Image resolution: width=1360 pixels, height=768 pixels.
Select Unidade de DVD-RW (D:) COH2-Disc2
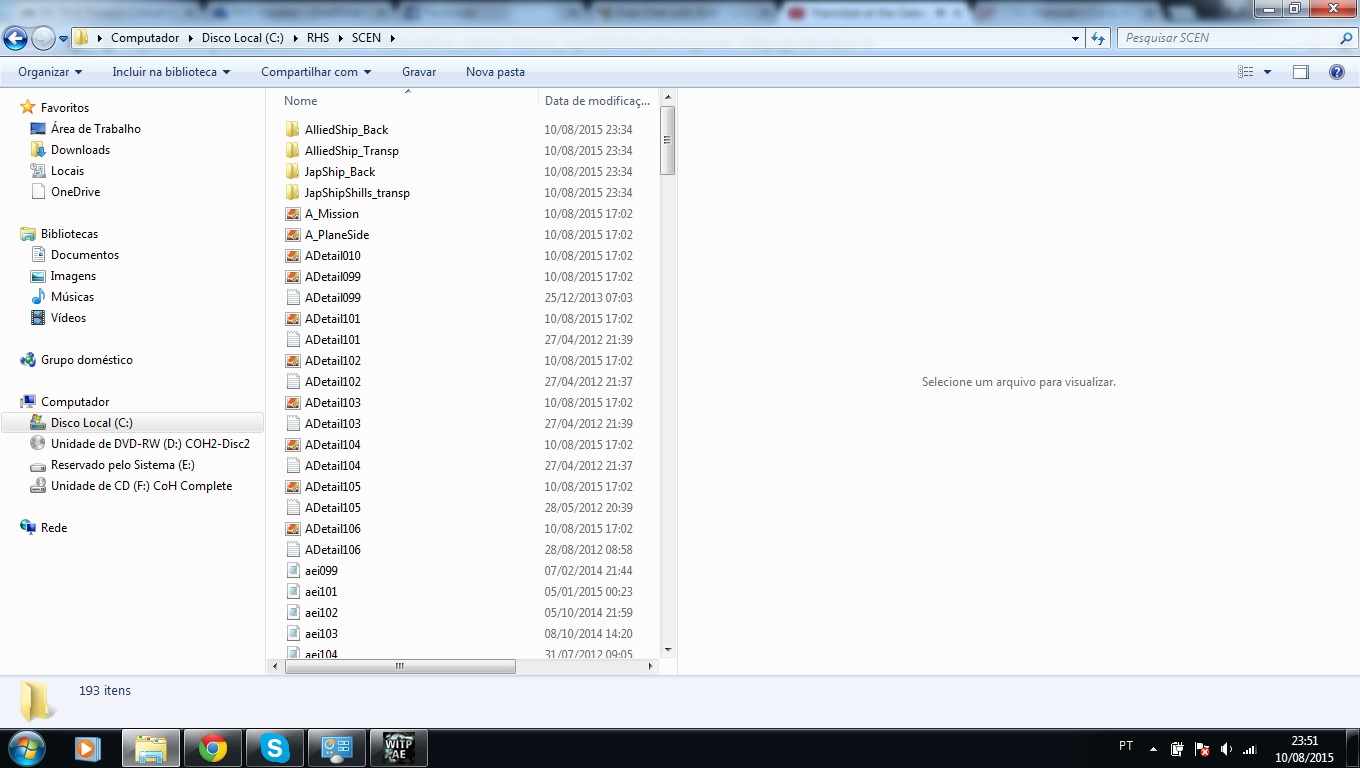[150, 444]
